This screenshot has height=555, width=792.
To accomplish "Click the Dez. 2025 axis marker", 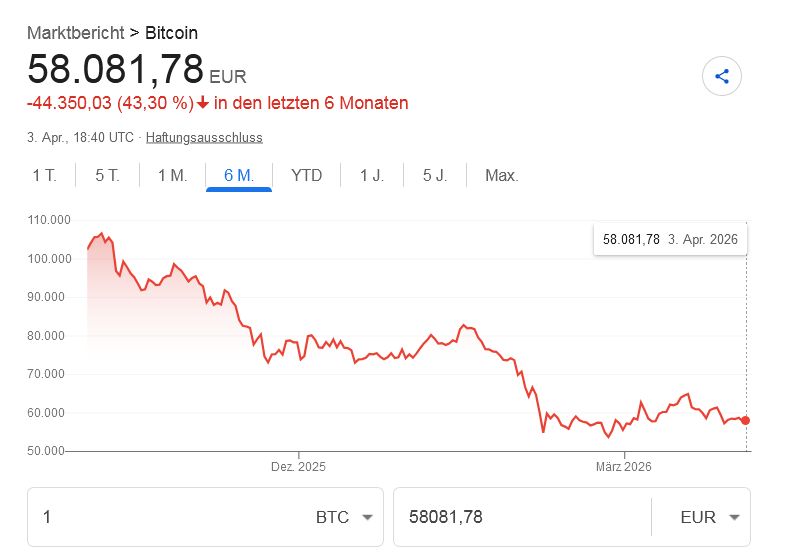I will (298, 466).
